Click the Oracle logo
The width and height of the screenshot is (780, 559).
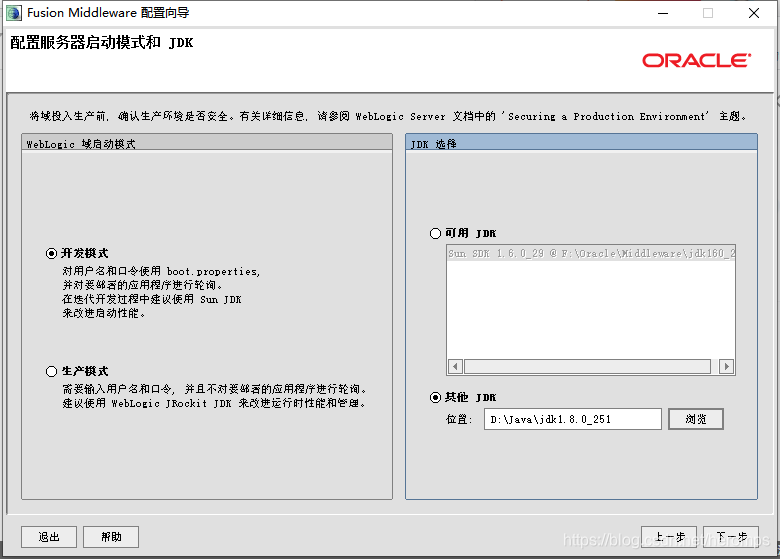pos(696,60)
